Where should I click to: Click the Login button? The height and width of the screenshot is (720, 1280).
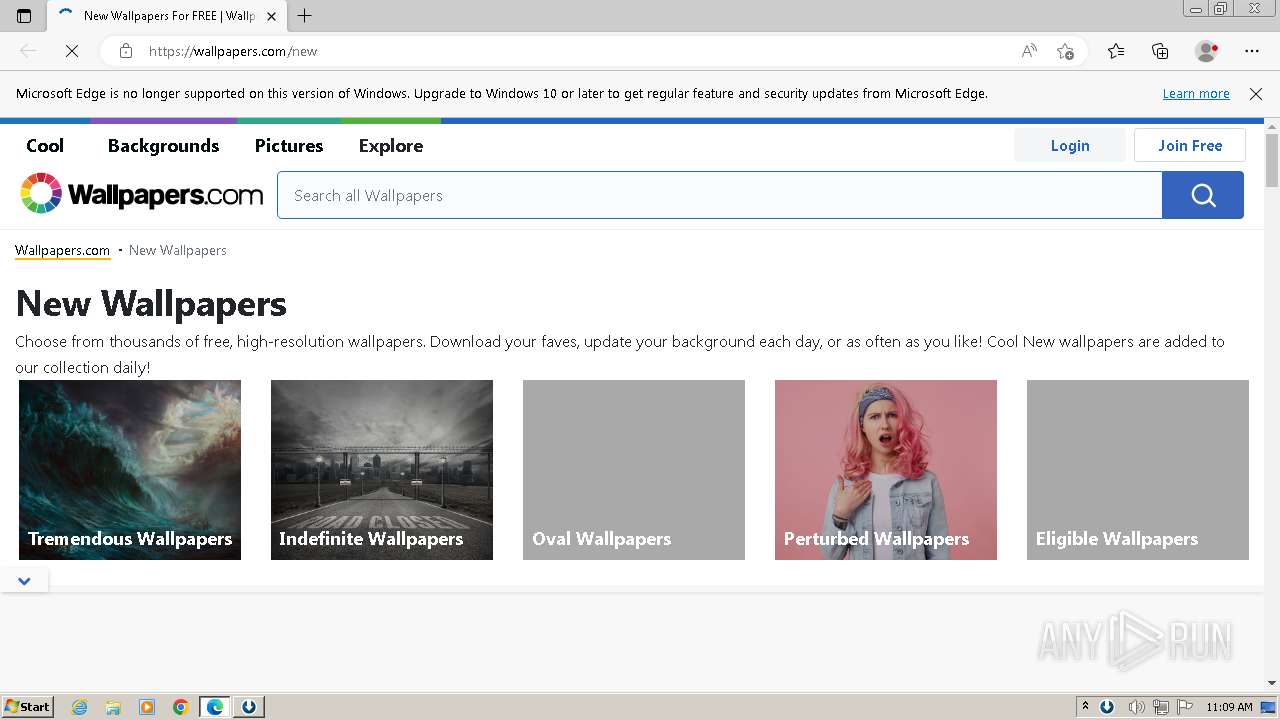[1070, 145]
